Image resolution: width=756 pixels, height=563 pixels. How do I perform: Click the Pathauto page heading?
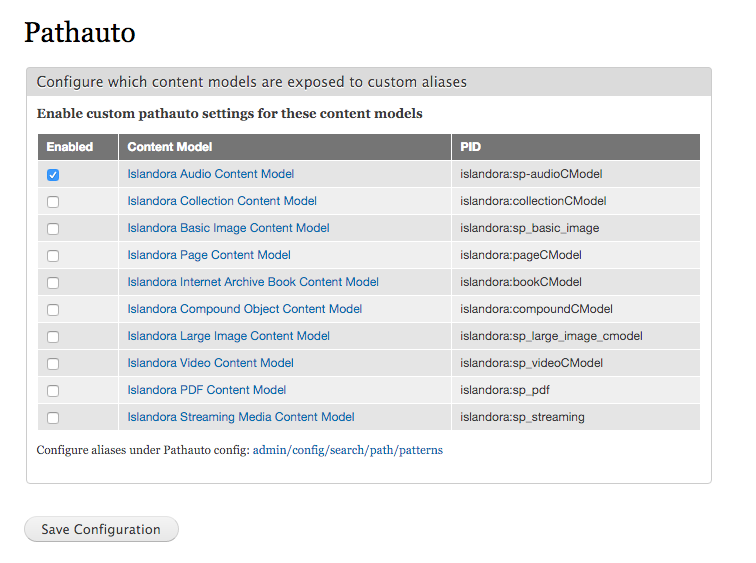[80, 33]
